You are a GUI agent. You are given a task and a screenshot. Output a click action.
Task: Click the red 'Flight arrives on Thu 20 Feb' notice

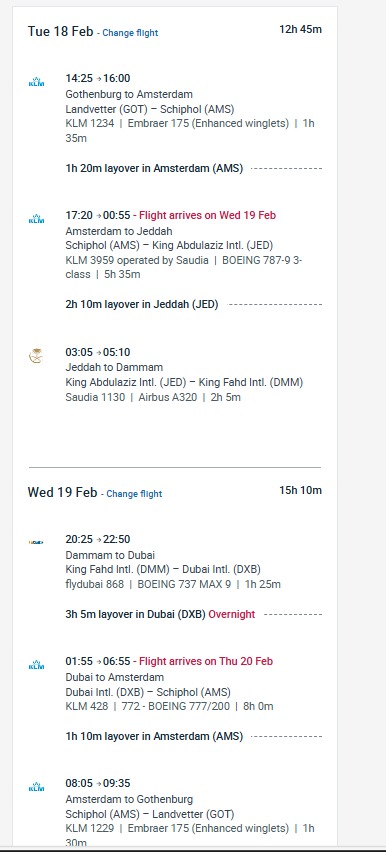(206, 661)
